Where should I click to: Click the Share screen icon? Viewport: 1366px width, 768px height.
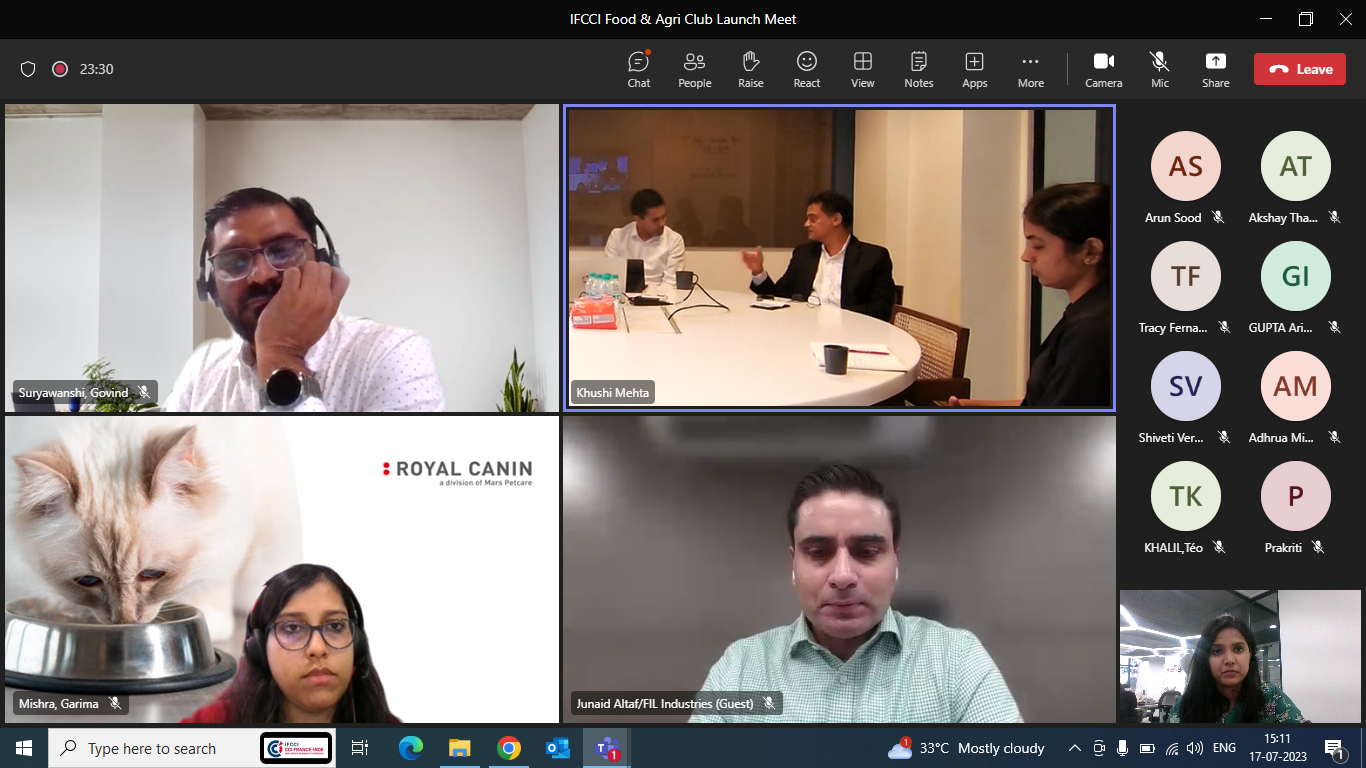tap(1215, 69)
